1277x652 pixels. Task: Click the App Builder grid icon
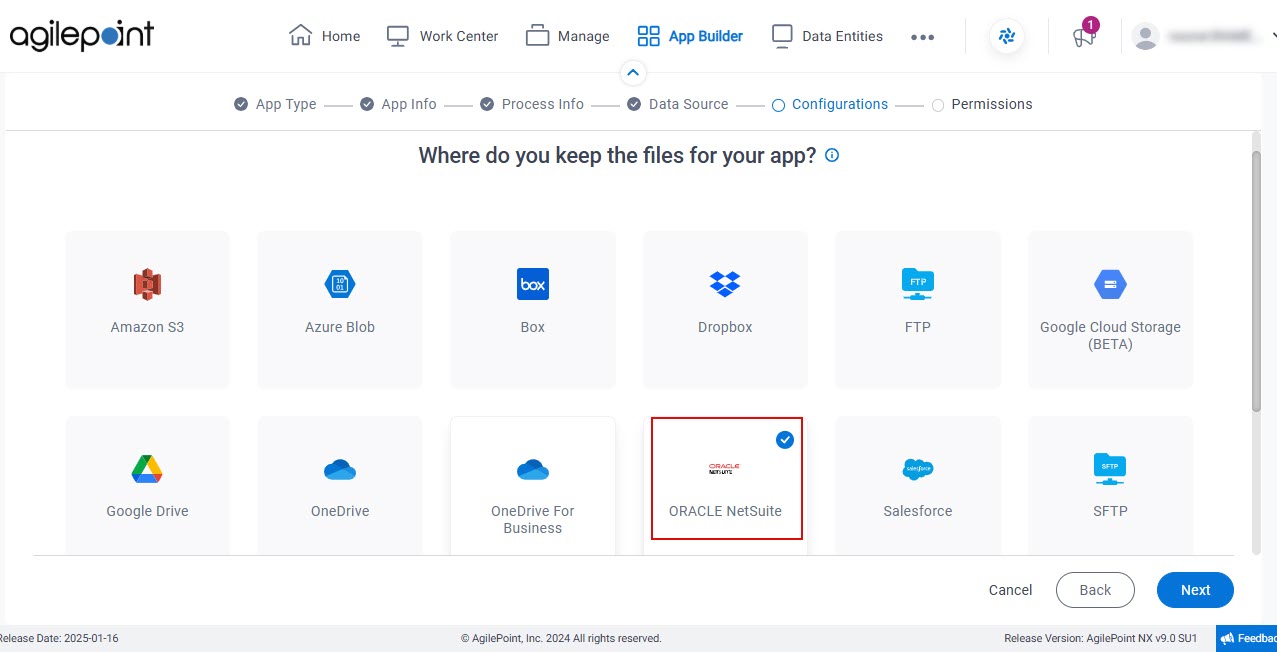(x=648, y=36)
